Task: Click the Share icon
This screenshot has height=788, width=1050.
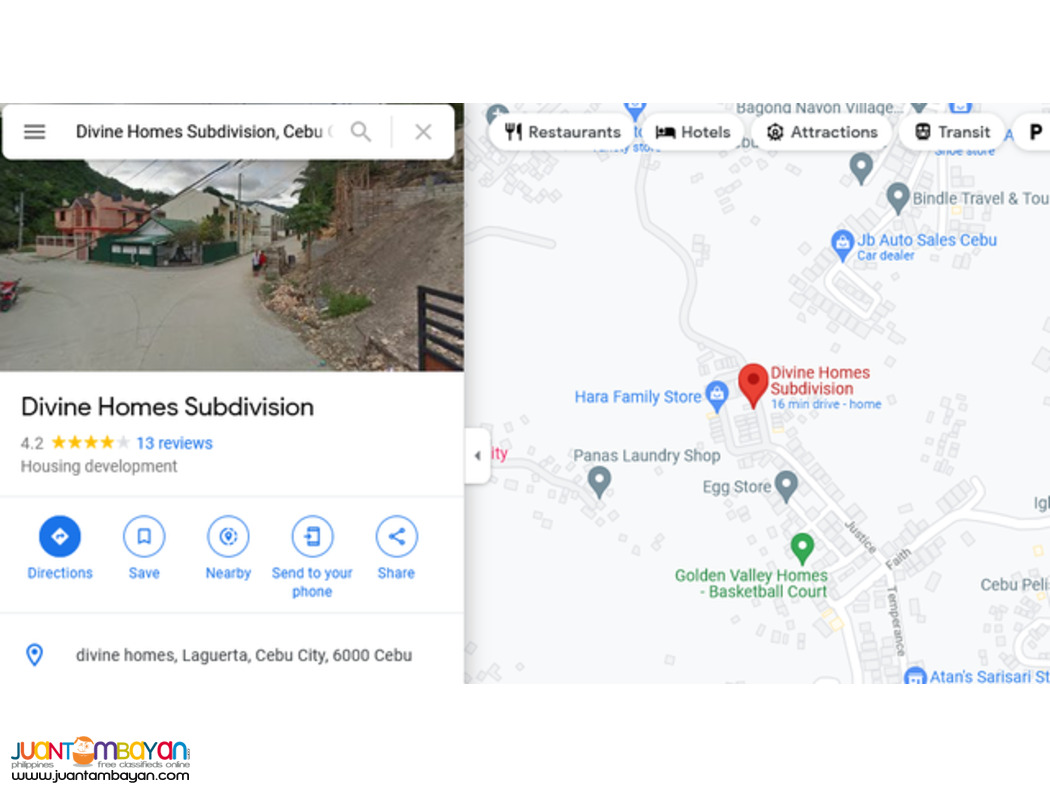Action: [396, 536]
